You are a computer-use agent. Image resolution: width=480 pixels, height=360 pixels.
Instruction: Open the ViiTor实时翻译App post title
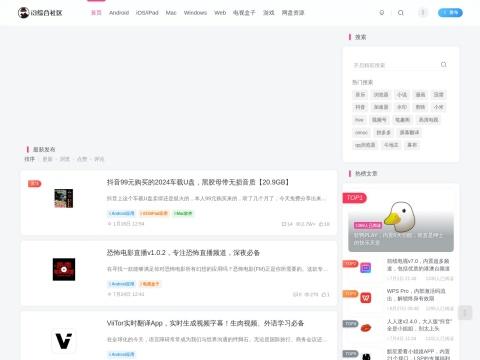click(205, 323)
